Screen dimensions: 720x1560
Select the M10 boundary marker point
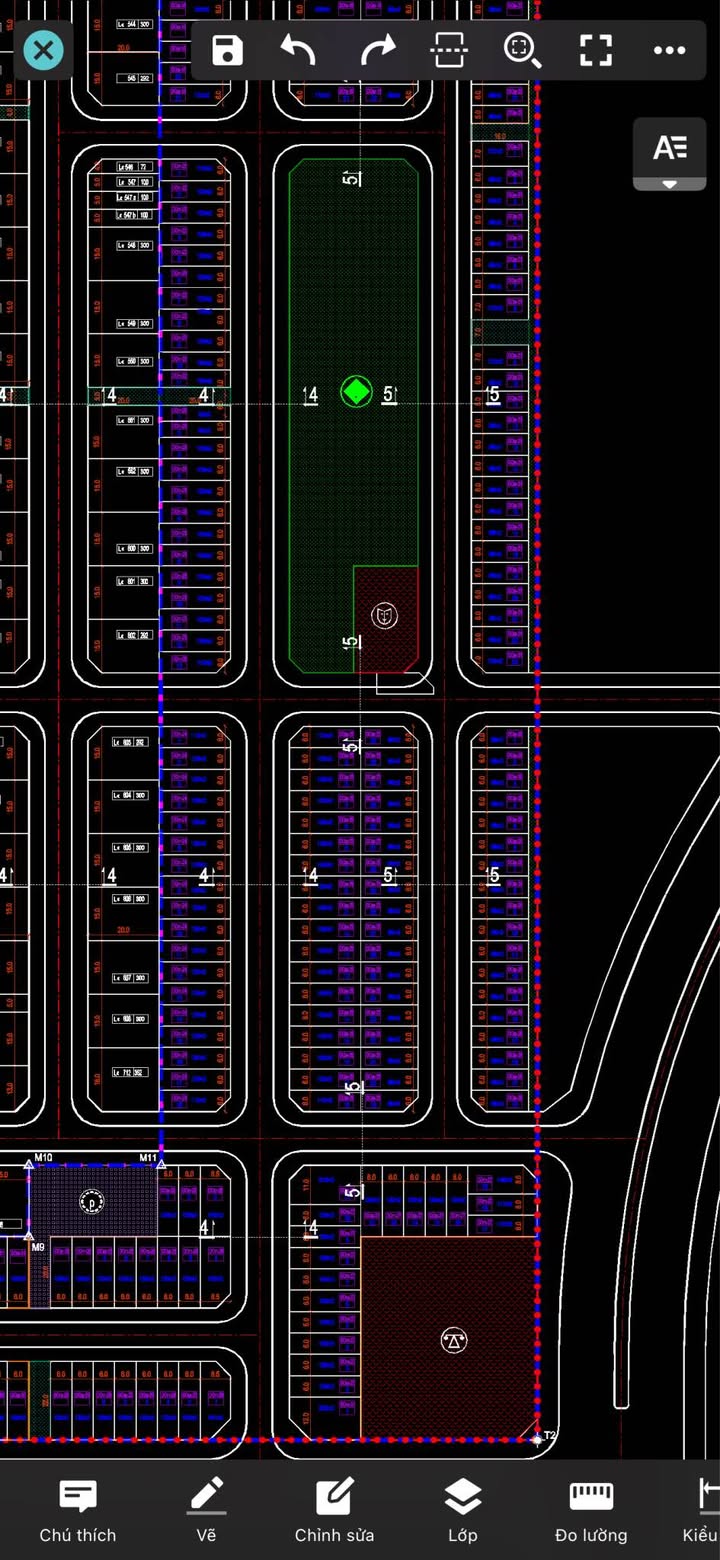coord(28,1164)
